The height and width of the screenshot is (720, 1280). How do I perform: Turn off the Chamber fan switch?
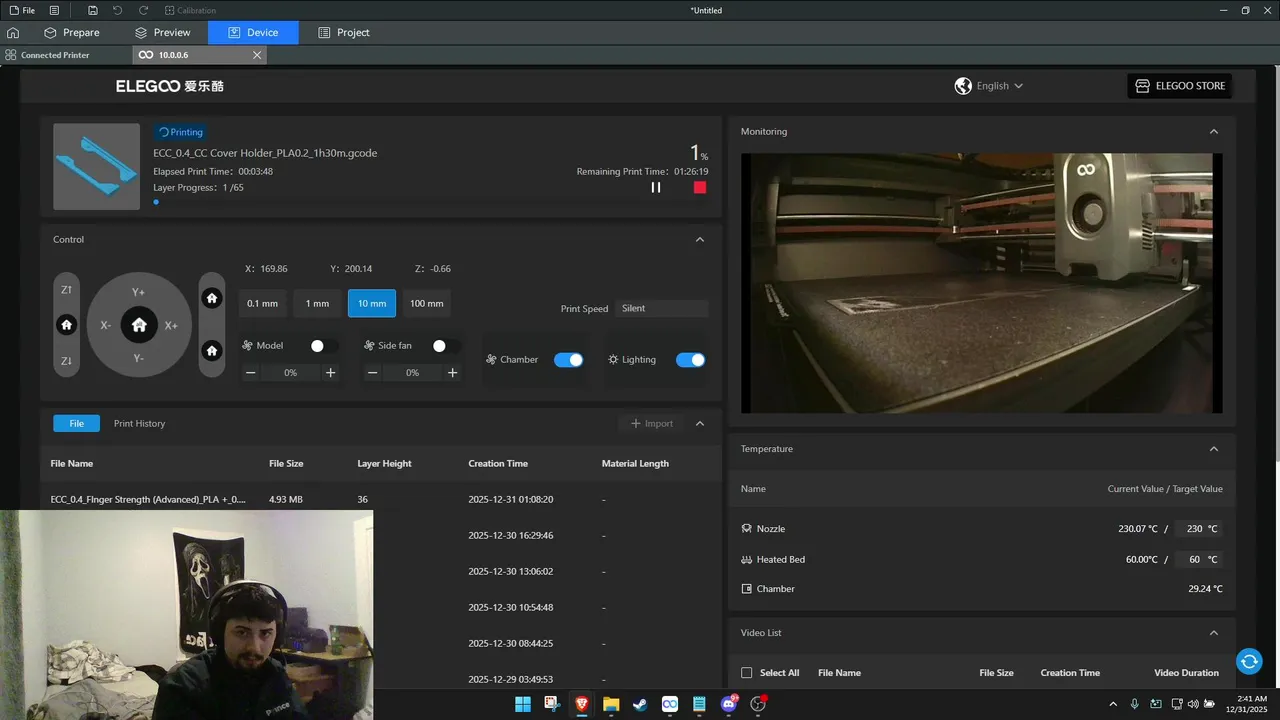569,360
